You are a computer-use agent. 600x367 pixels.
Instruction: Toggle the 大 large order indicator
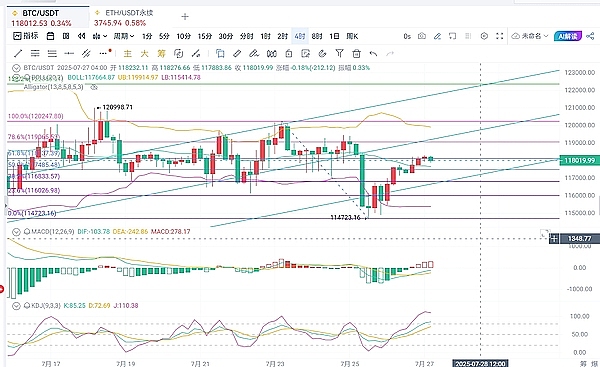144,54
